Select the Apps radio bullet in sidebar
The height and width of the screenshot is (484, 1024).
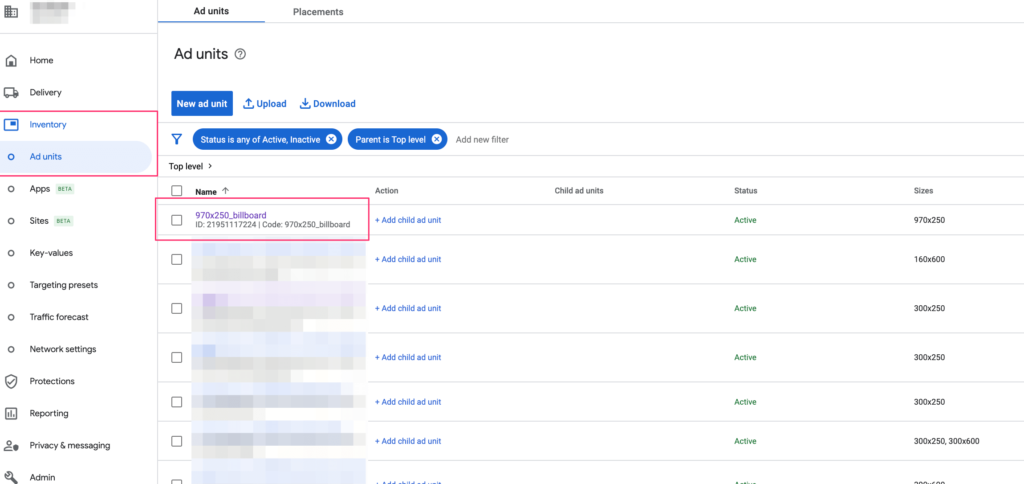(x=11, y=189)
